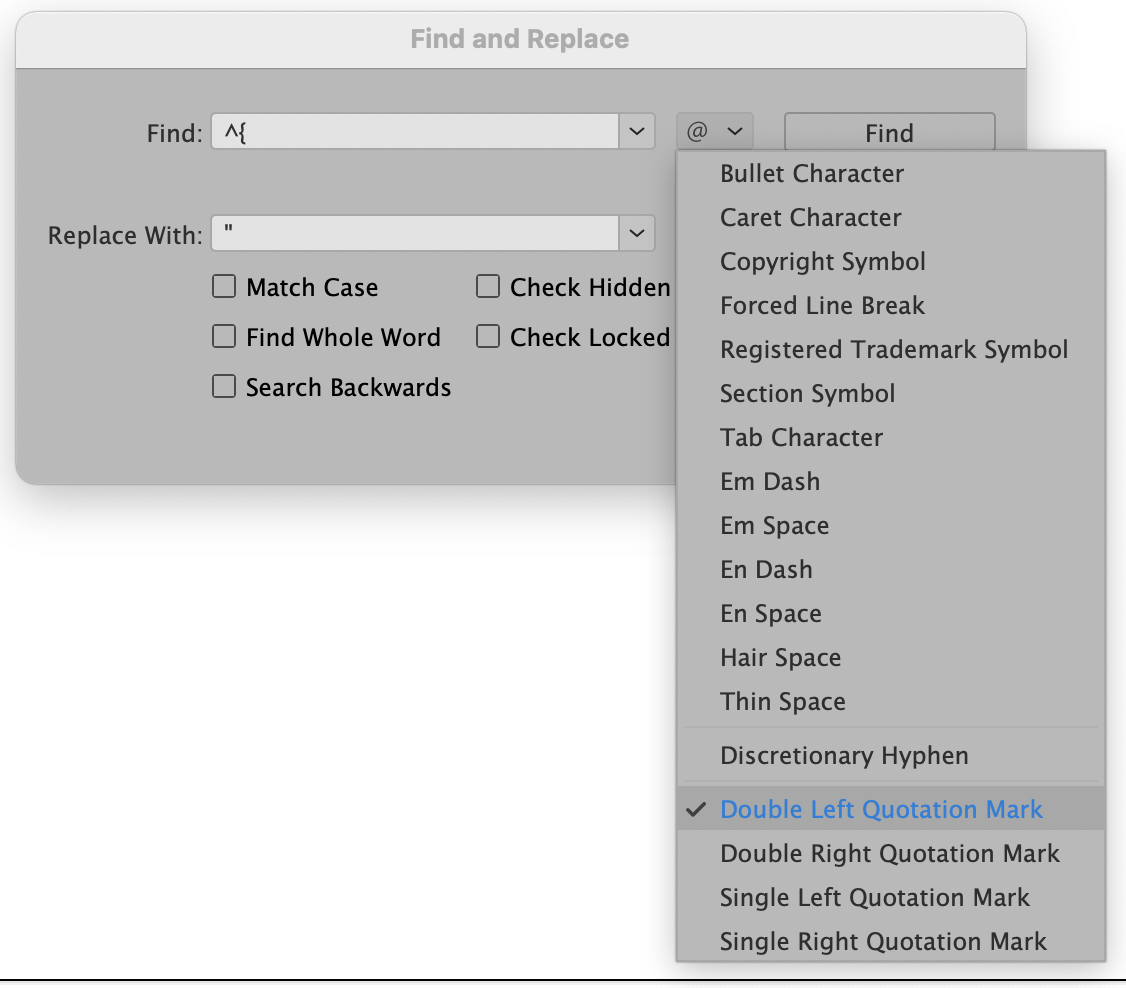Insert the Copyright Symbol
Screen dimensions: 1126x988
[x=822, y=261]
